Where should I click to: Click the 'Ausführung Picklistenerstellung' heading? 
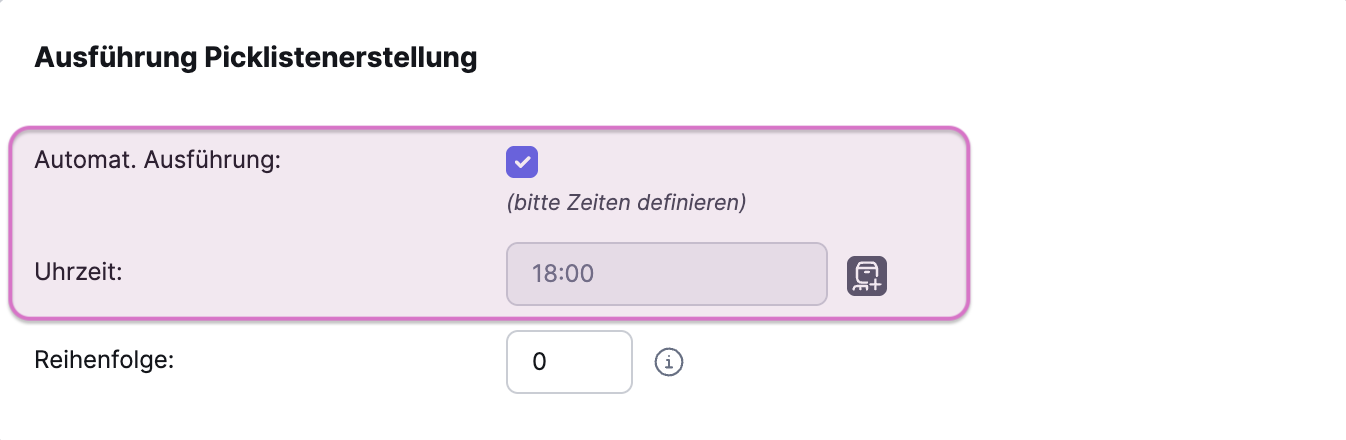point(255,58)
